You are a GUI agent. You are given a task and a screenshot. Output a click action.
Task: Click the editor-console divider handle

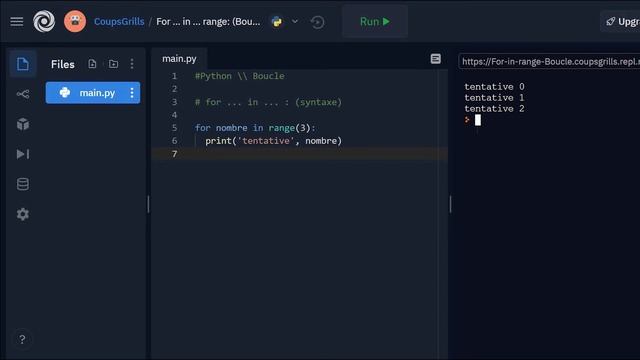pyautogui.click(x=450, y=204)
